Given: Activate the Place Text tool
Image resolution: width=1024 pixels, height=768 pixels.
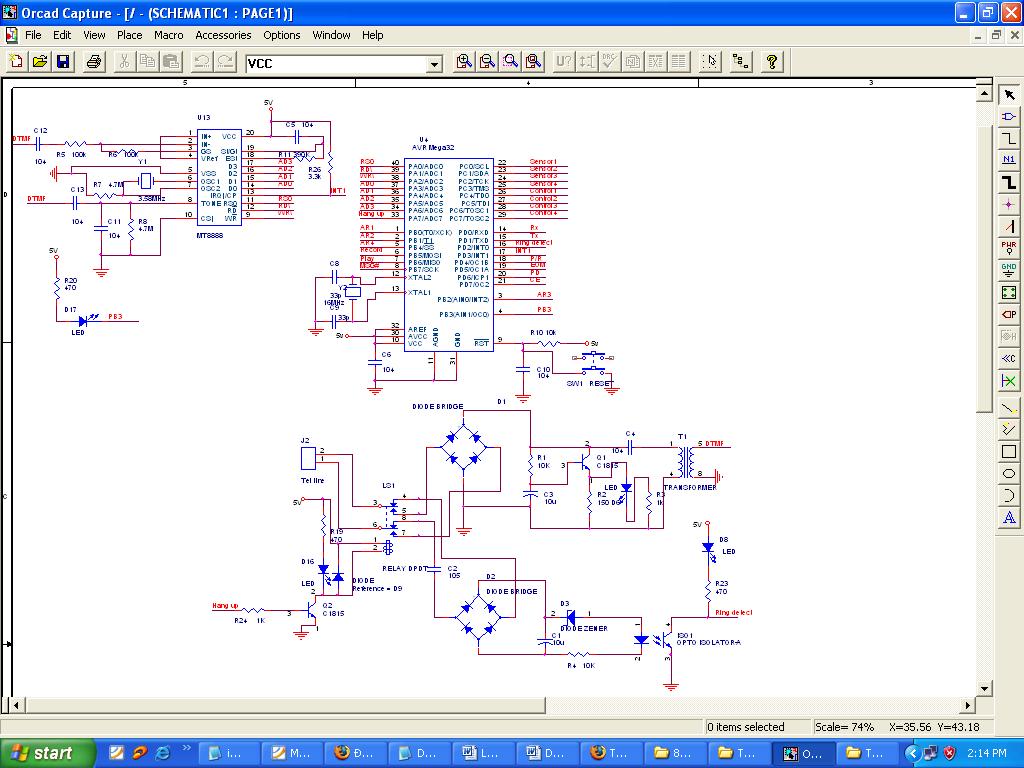Looking at the screenshot, I should point(1009,517).
